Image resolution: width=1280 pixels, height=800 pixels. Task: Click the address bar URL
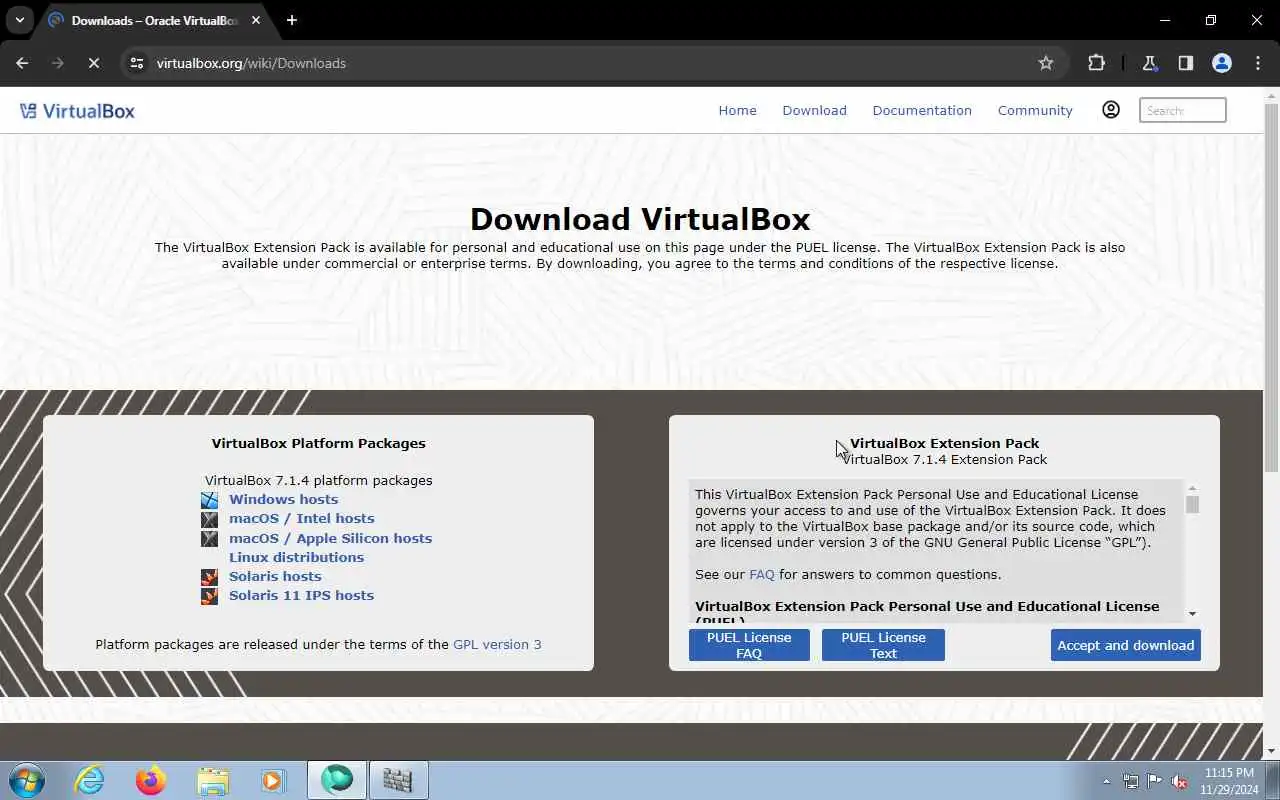251,63
